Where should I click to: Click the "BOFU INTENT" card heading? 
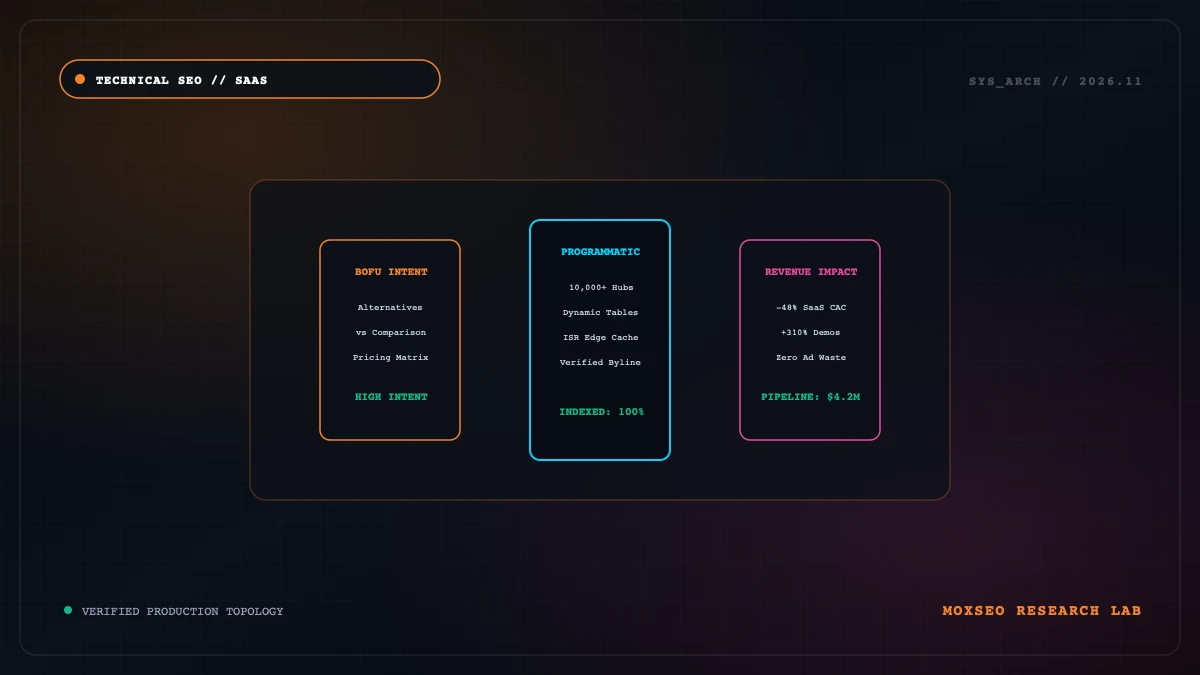tap(390, 272)
